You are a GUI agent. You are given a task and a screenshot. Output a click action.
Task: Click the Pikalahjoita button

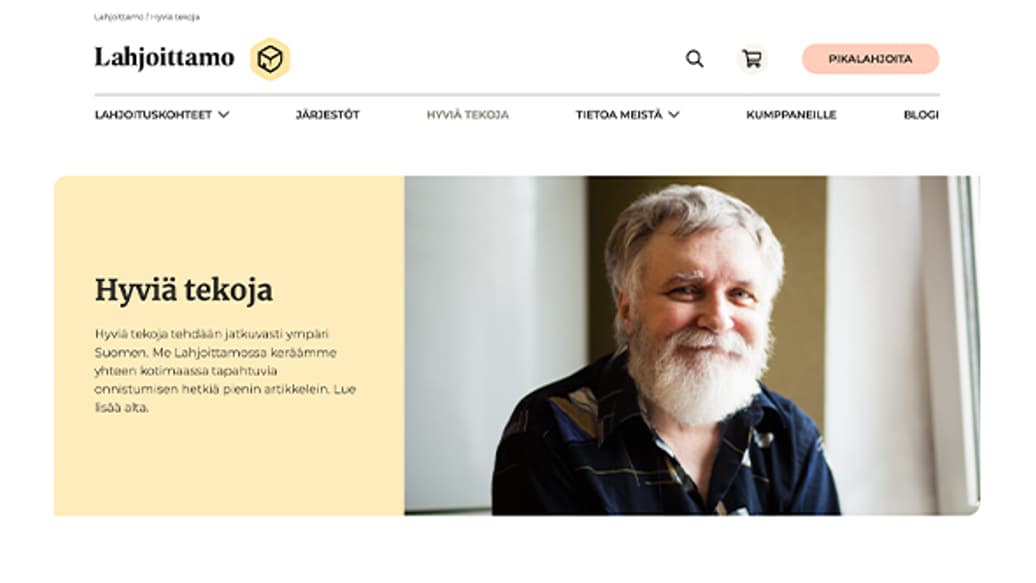870,59
